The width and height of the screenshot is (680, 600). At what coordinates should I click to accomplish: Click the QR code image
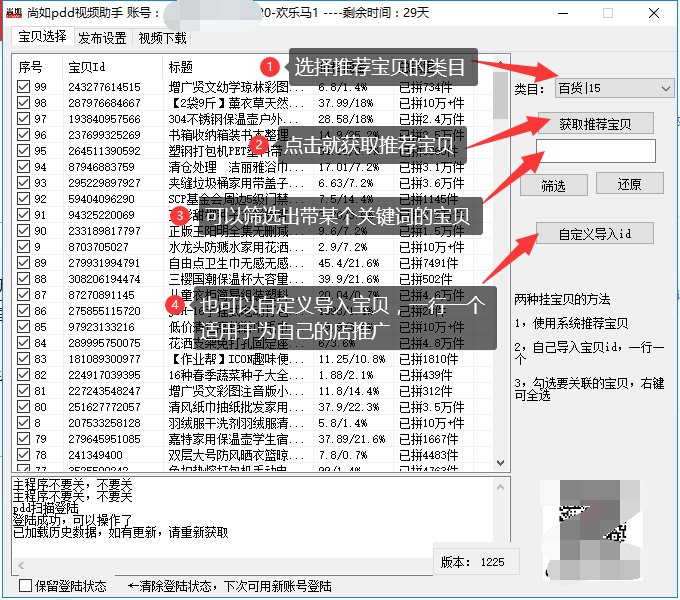[x=593, y=529]
